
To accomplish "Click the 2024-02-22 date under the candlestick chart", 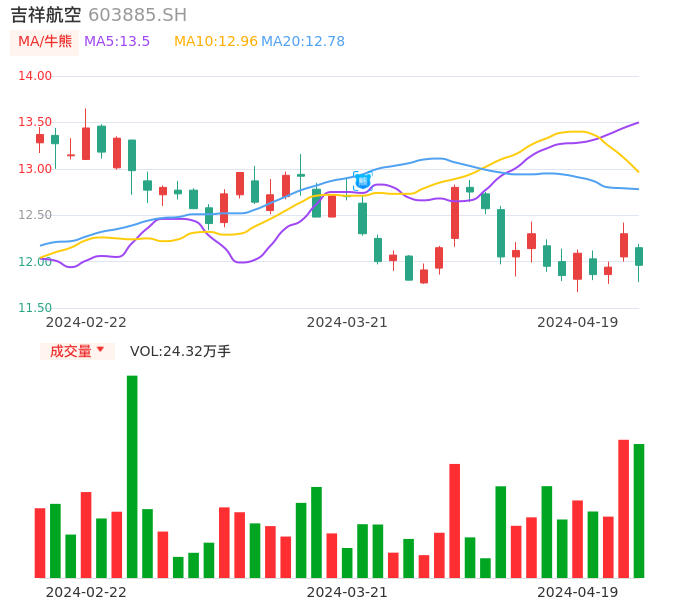I will pyautogui.click(x=86, y=322).
